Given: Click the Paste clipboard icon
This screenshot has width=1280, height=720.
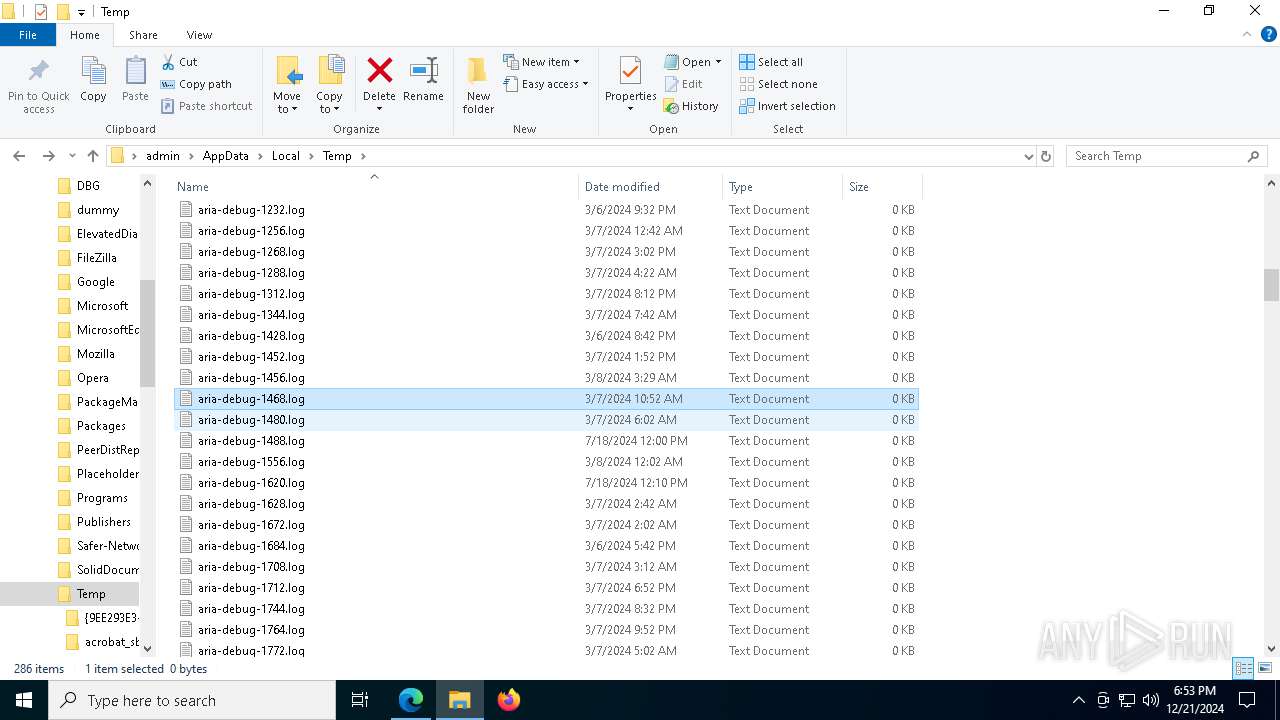Looking at the screenshot, I should [135, 80].
